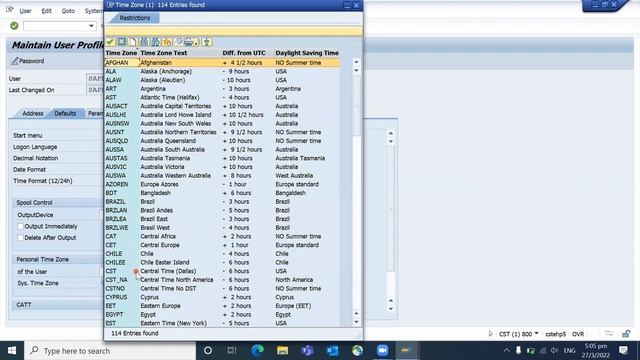Select the CYPRUS time zone entry
The width and height of the screenshot is (640, 360).
pyautogui.click(x=222, y=297)
